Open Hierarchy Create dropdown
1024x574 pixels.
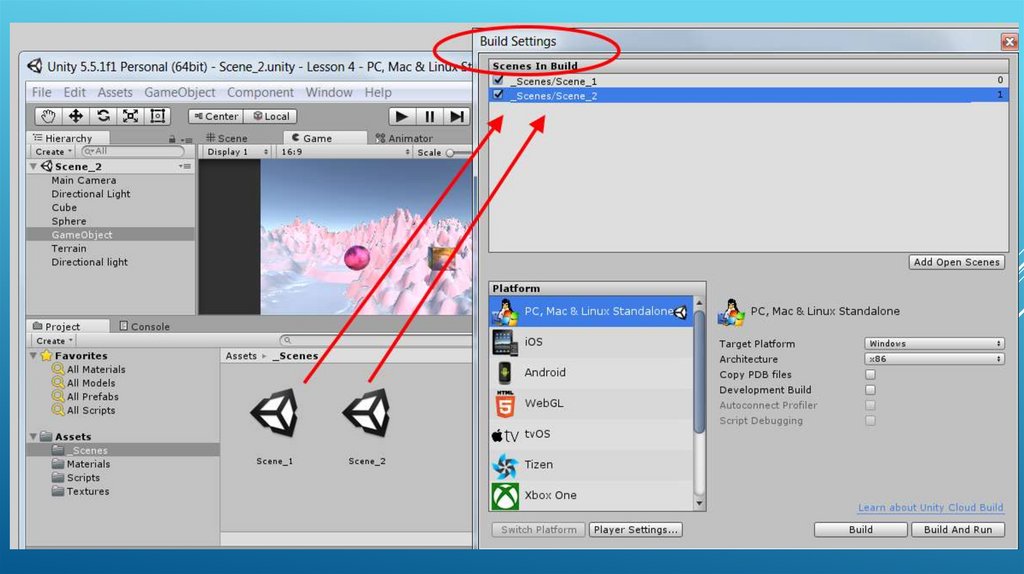point(53,151)
